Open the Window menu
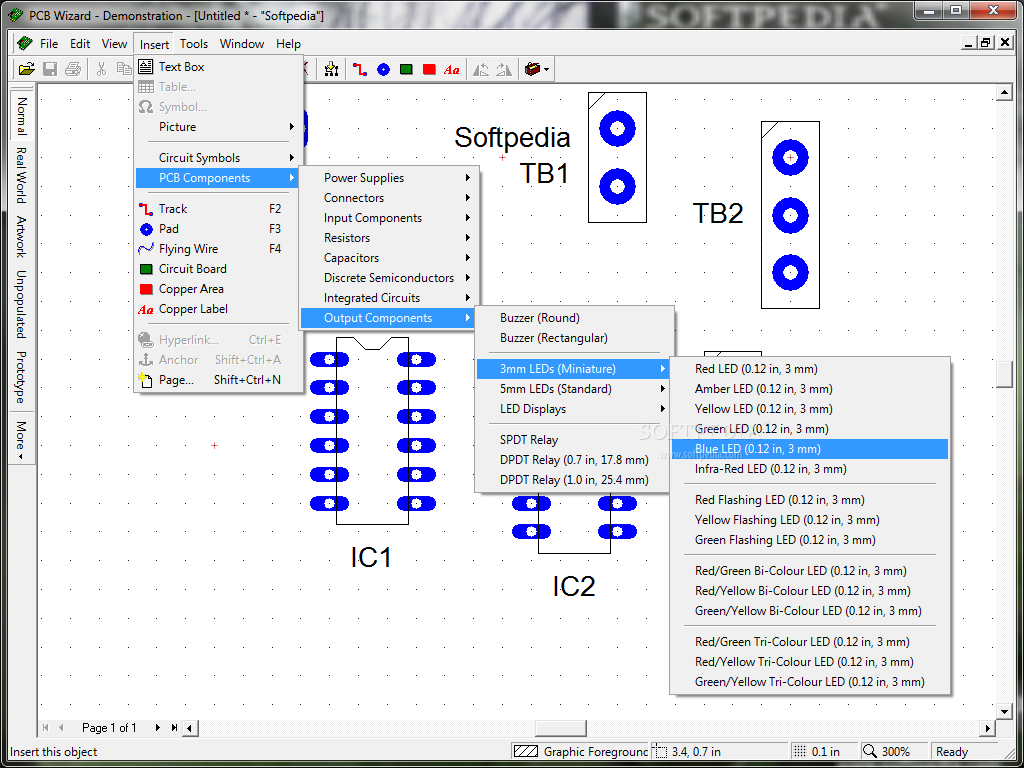The width and height of the screenshot is (1024, 768). (242, 44)
